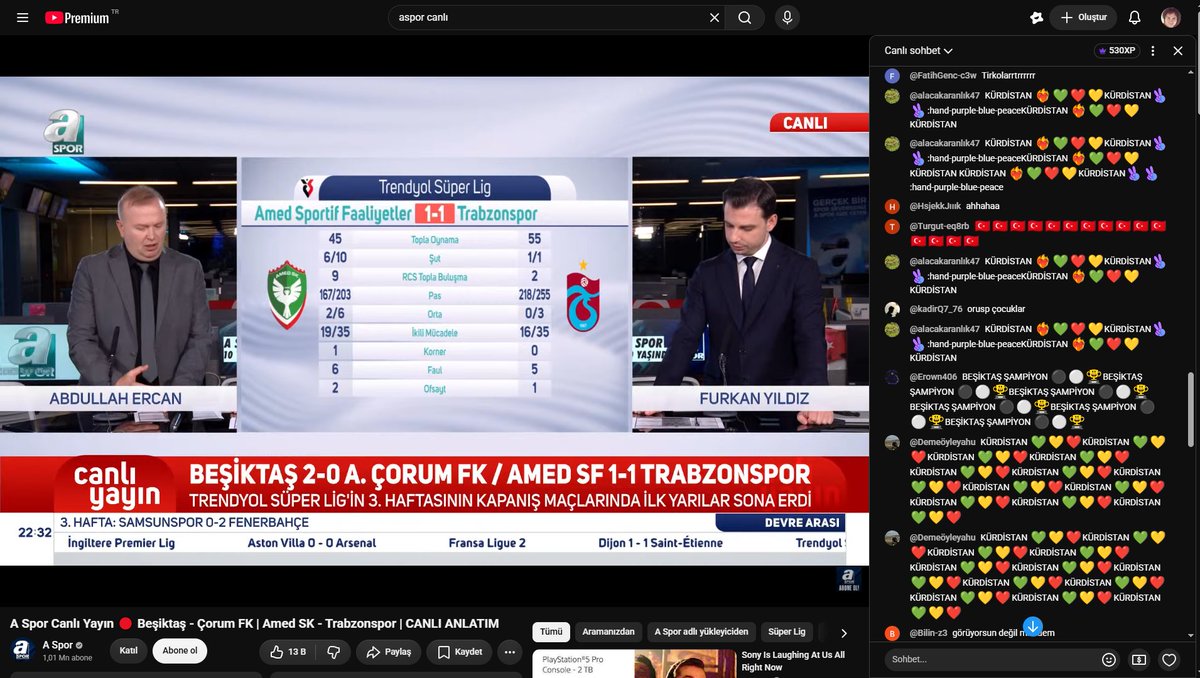Screen dimensions: 1200x678
Task: Open the chat emoji picker
Action: click(1108, 660)
